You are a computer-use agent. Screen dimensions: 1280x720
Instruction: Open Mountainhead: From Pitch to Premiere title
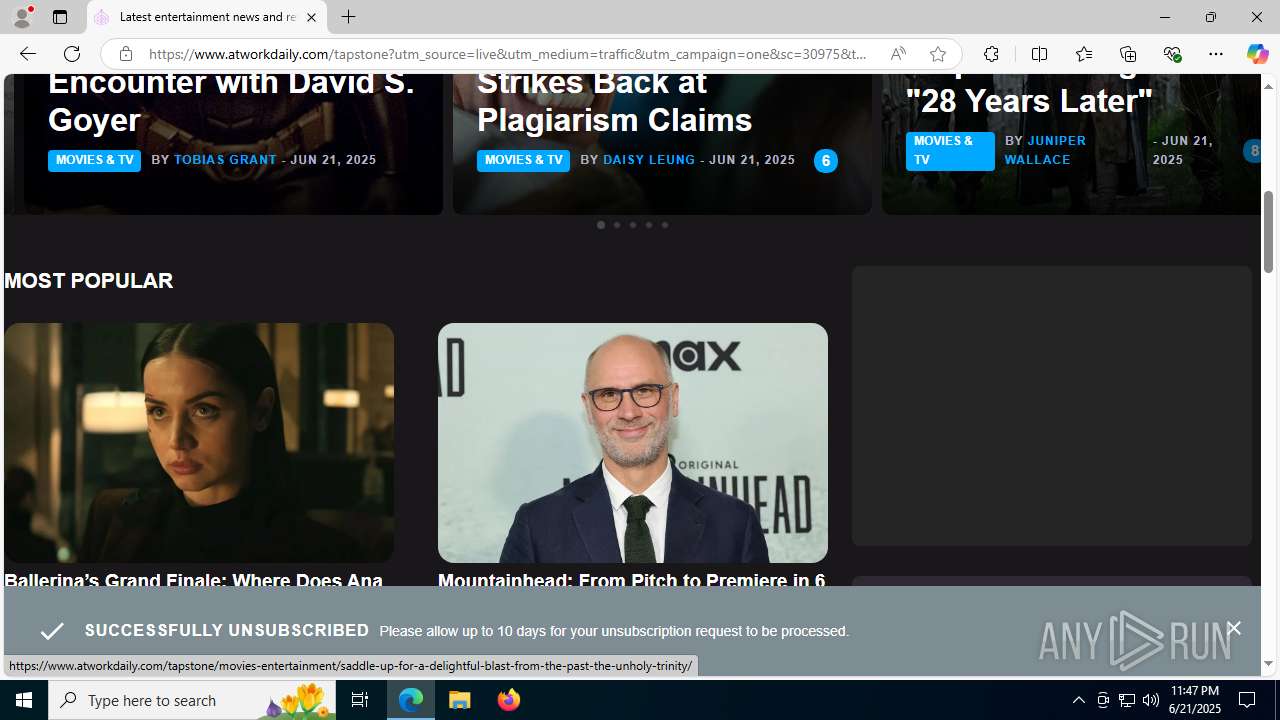pos(631,580)
